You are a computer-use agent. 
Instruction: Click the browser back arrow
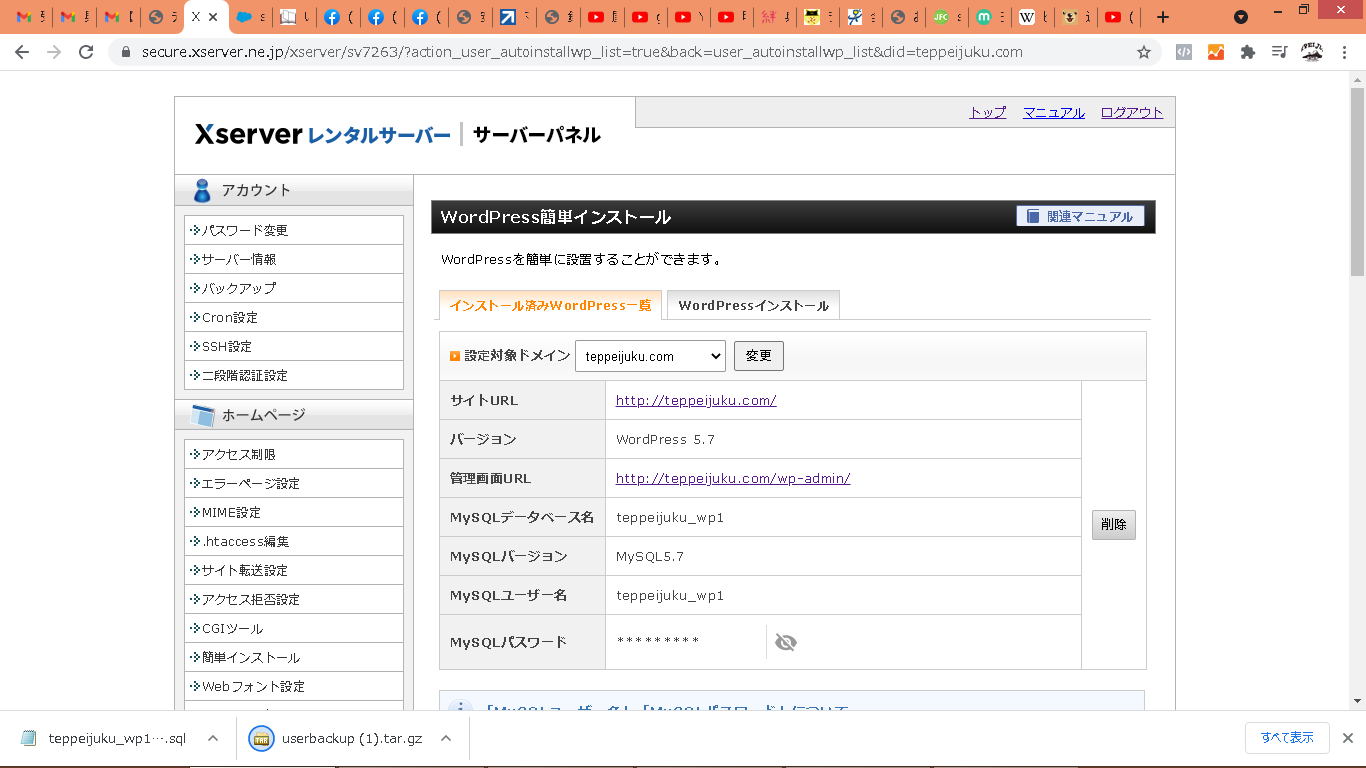pos(22,52)
